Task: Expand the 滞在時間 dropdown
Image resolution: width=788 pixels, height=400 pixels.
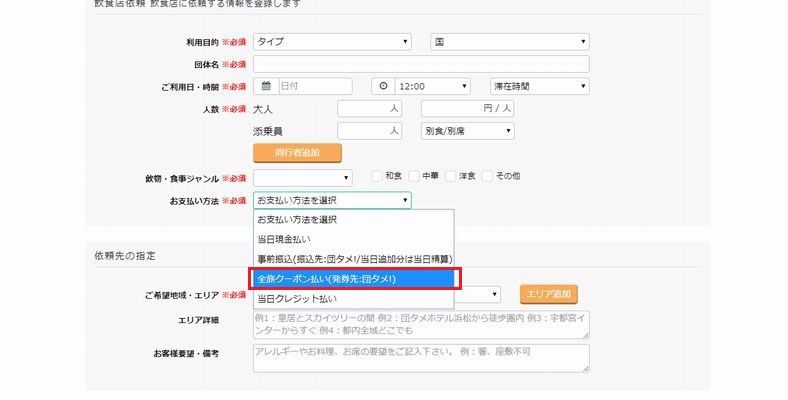Action: click(x=538, y=86)
